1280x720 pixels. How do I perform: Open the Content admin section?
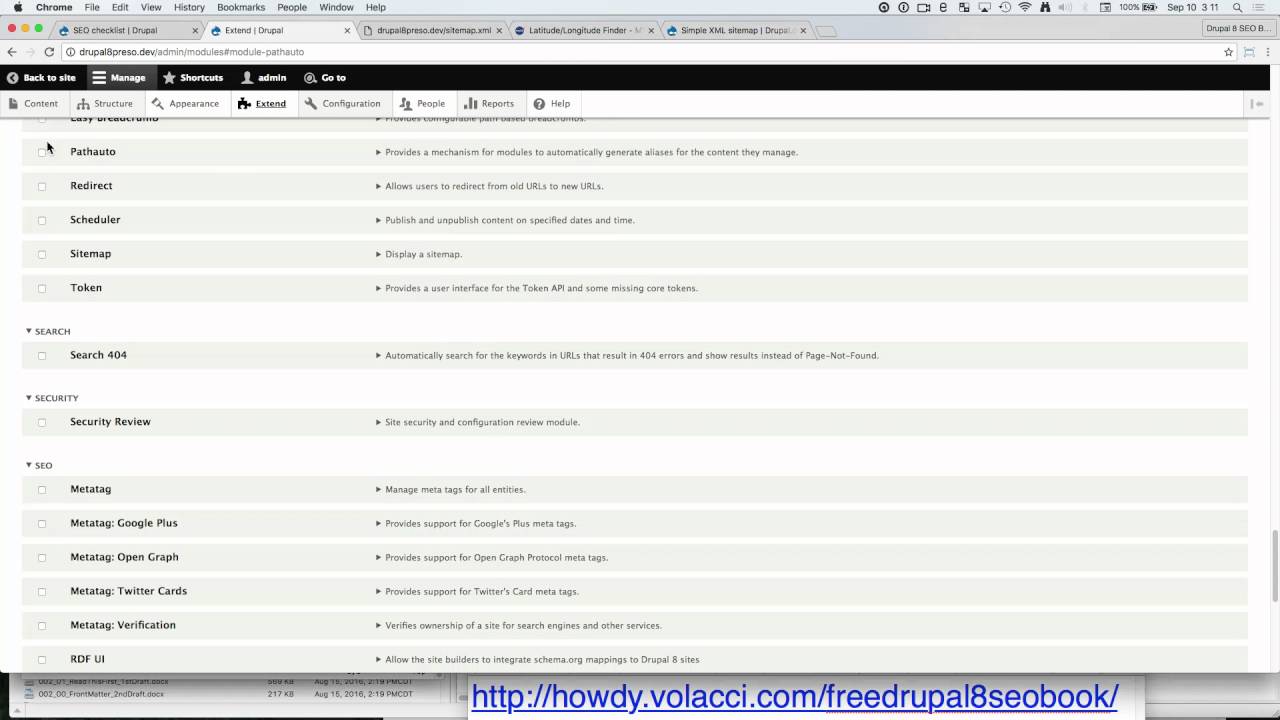tap(33, 103)
